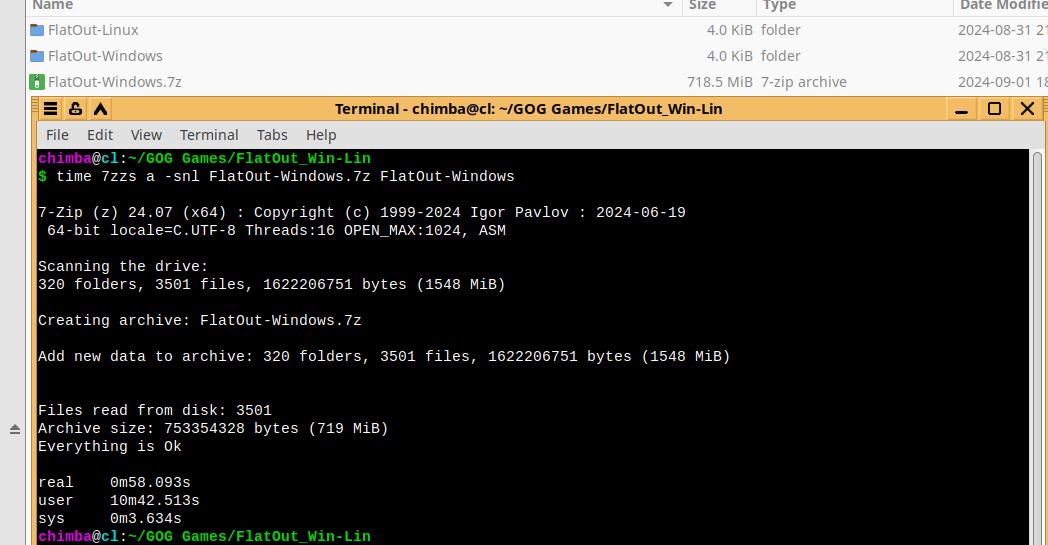Click the '64-bit locale=C.UTF-8 Threads:16' line
This screenshot has width=1048, height=545.
[276, 231]
